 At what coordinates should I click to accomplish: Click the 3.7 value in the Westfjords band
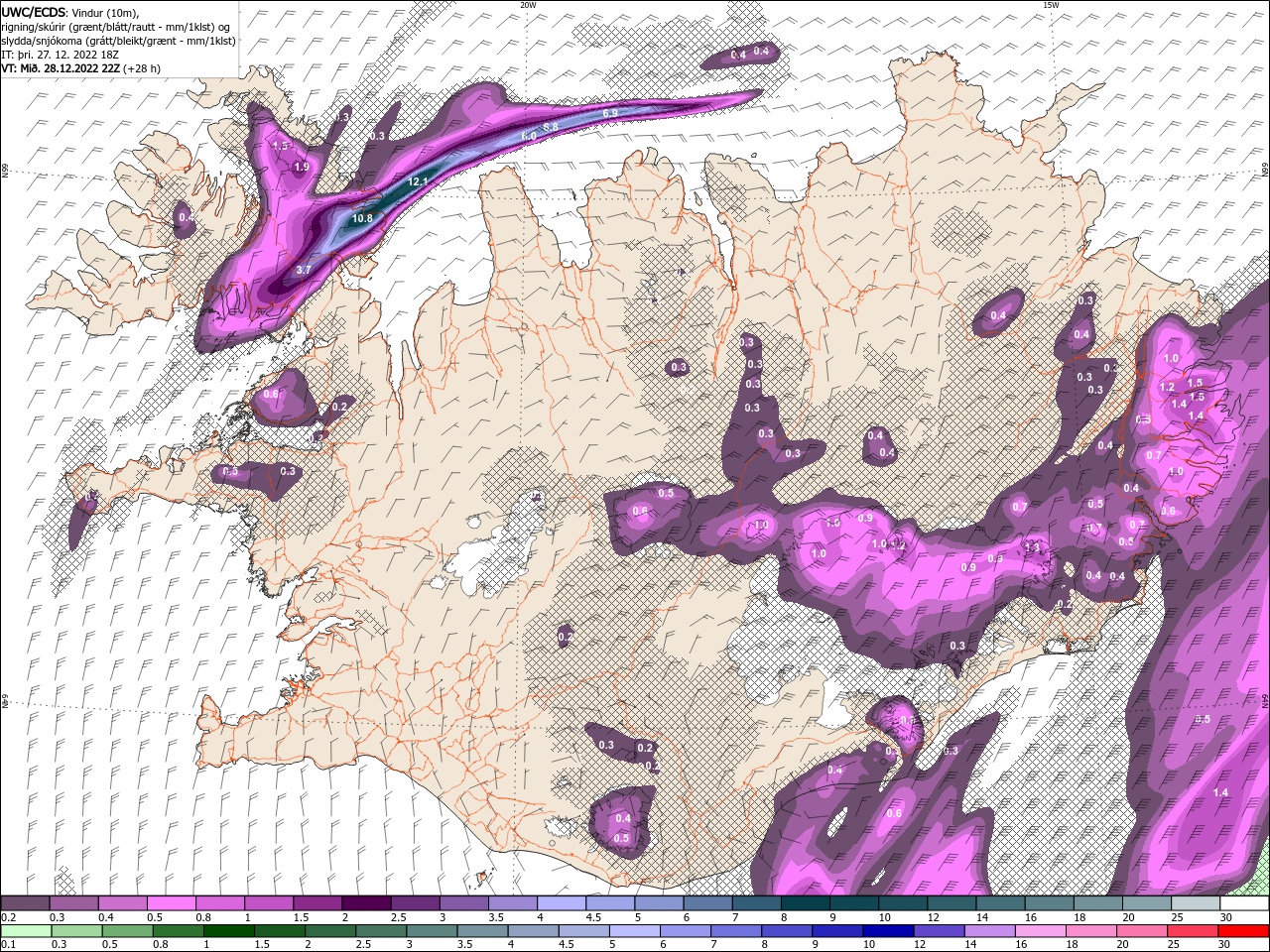[x=304, y=270]
